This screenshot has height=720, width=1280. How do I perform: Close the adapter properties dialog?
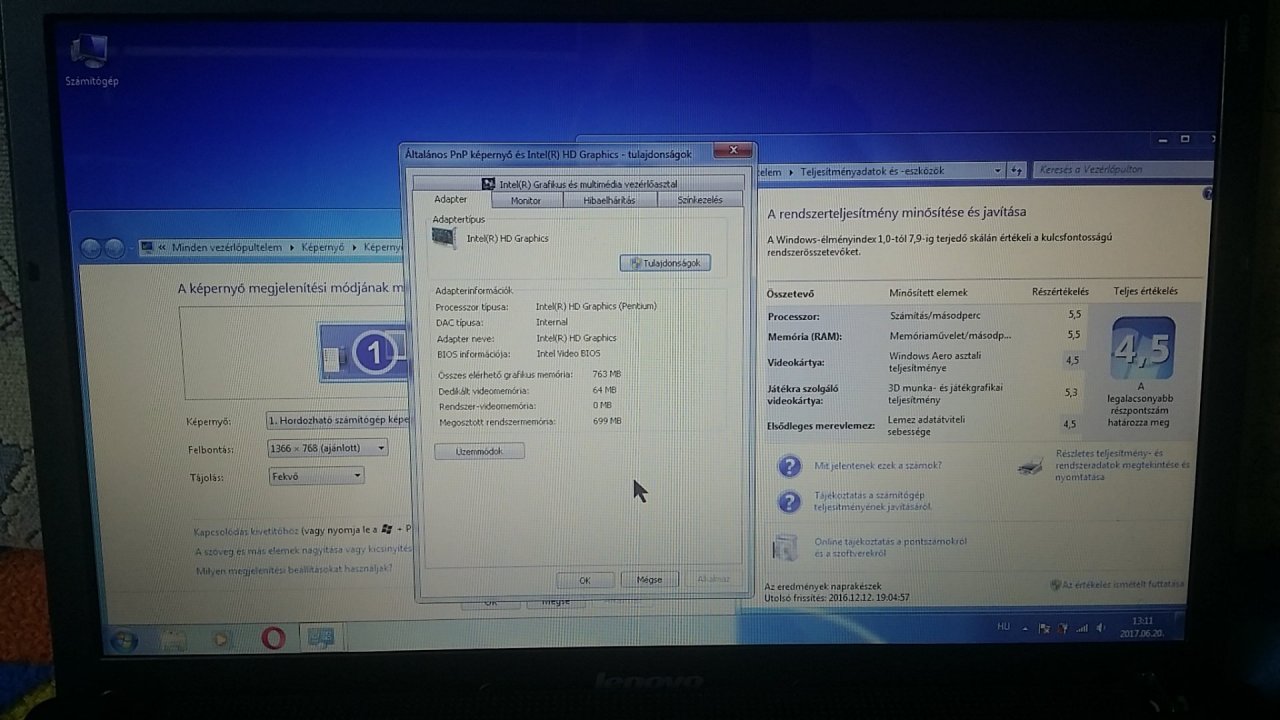click(x=733, y=152)
